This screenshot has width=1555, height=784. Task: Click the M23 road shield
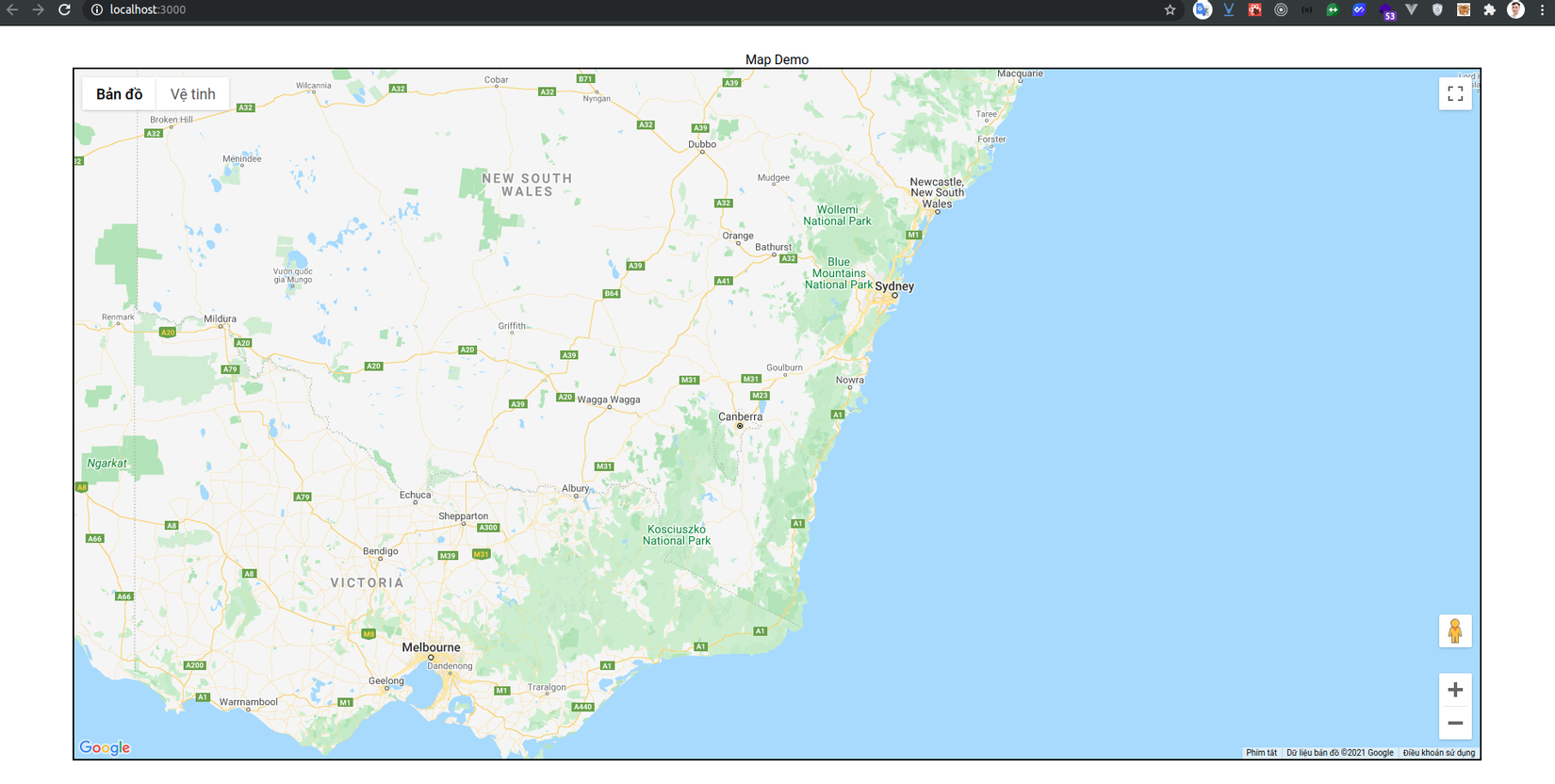click(x=761, y=396)
